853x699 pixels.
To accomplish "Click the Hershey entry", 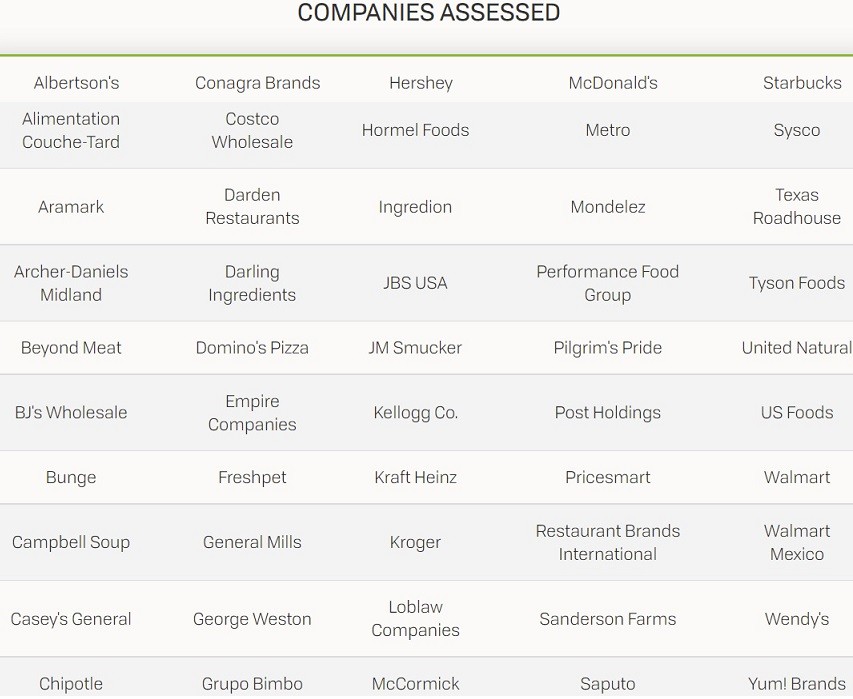I will coord(421,83).
